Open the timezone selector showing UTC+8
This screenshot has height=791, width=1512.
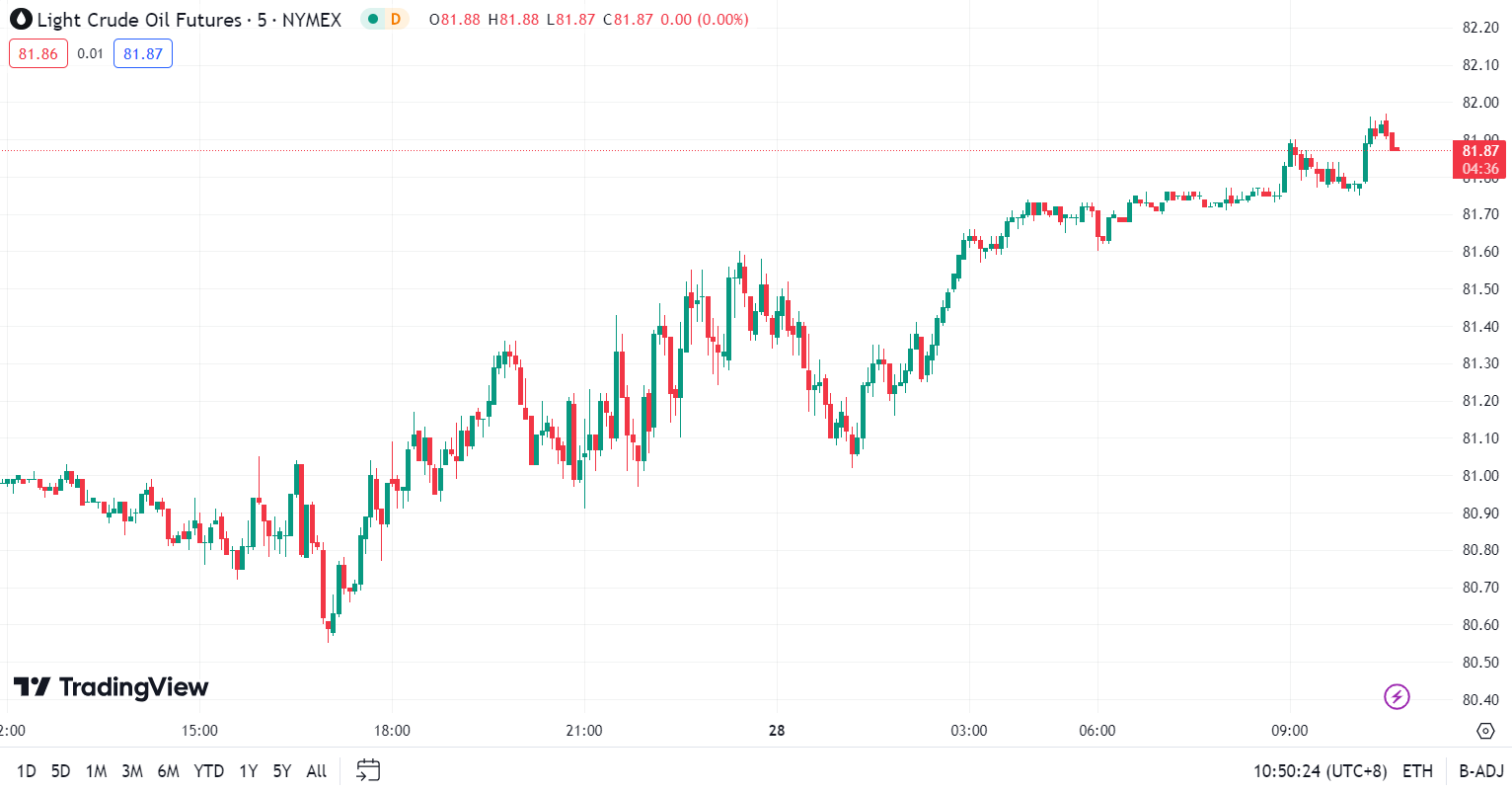(x=1320, y=771)
